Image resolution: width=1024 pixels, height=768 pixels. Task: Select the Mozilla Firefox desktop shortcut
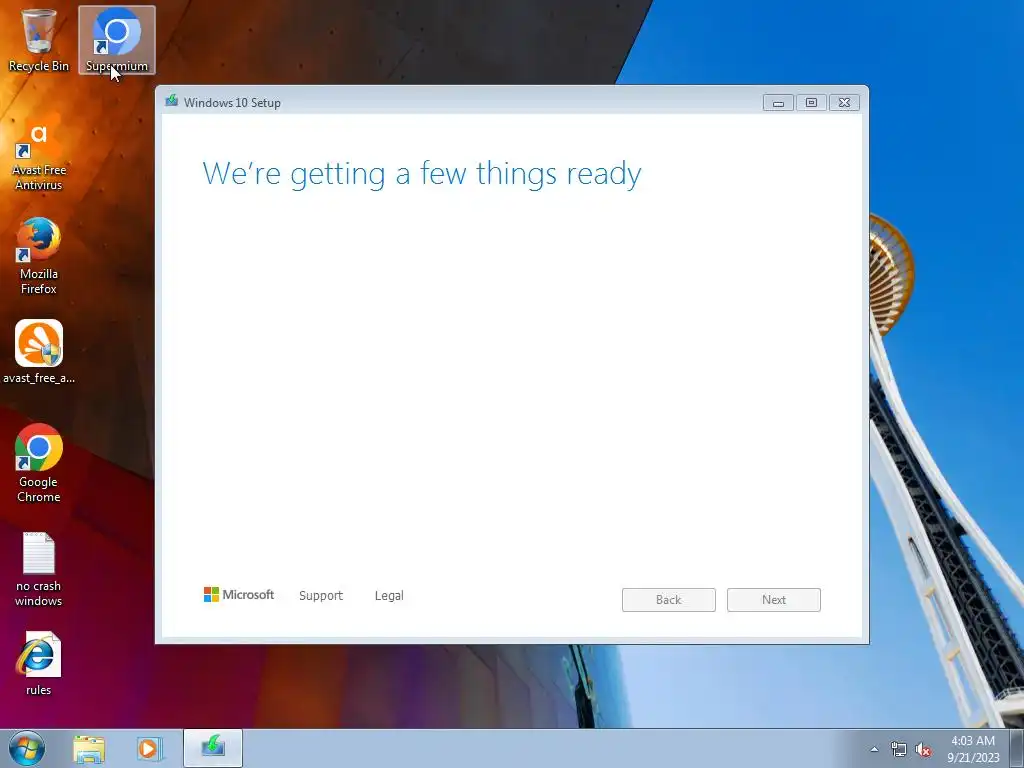pos(39,256)
